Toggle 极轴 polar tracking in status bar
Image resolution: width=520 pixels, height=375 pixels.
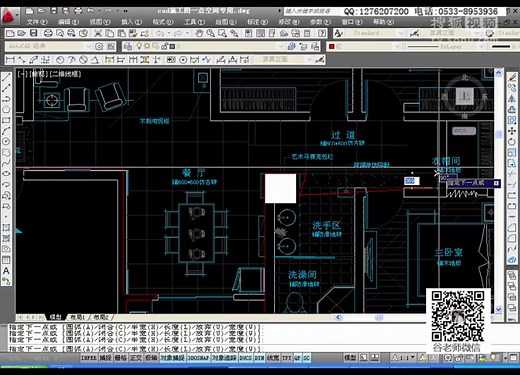click(151, 358)
